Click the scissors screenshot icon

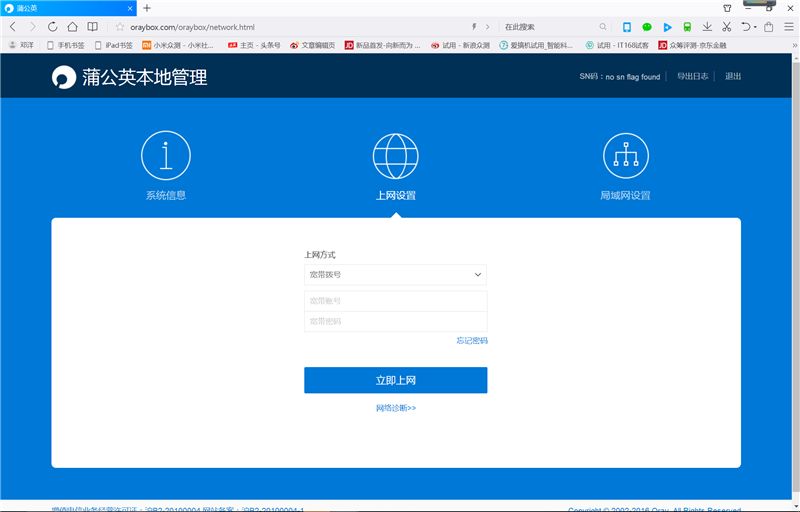727,27
